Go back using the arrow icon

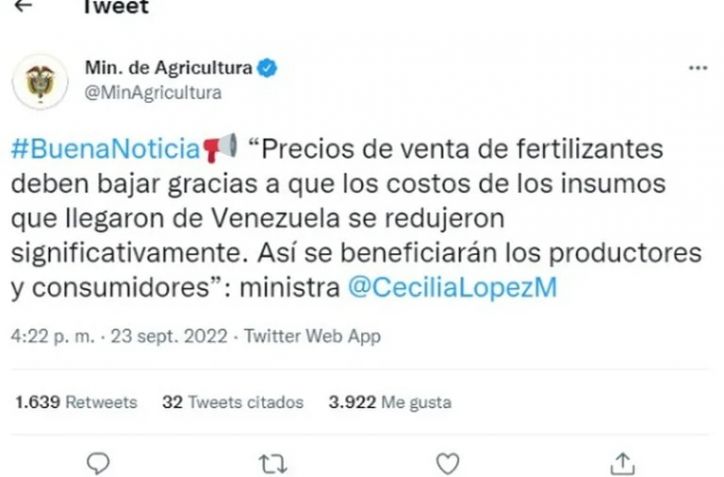(23, 5)
